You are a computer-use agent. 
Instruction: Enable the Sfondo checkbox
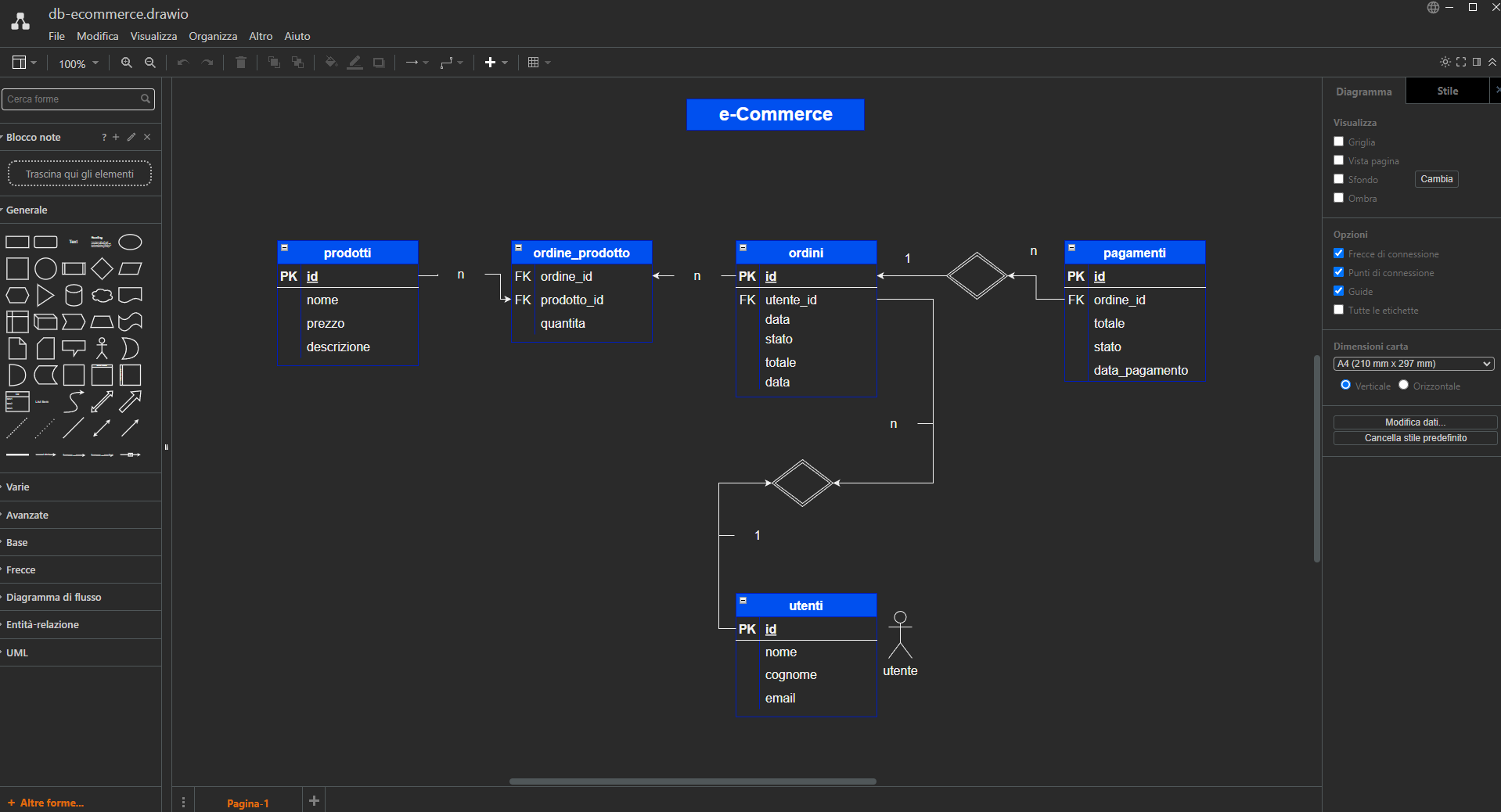click(x=1338, y=179)
